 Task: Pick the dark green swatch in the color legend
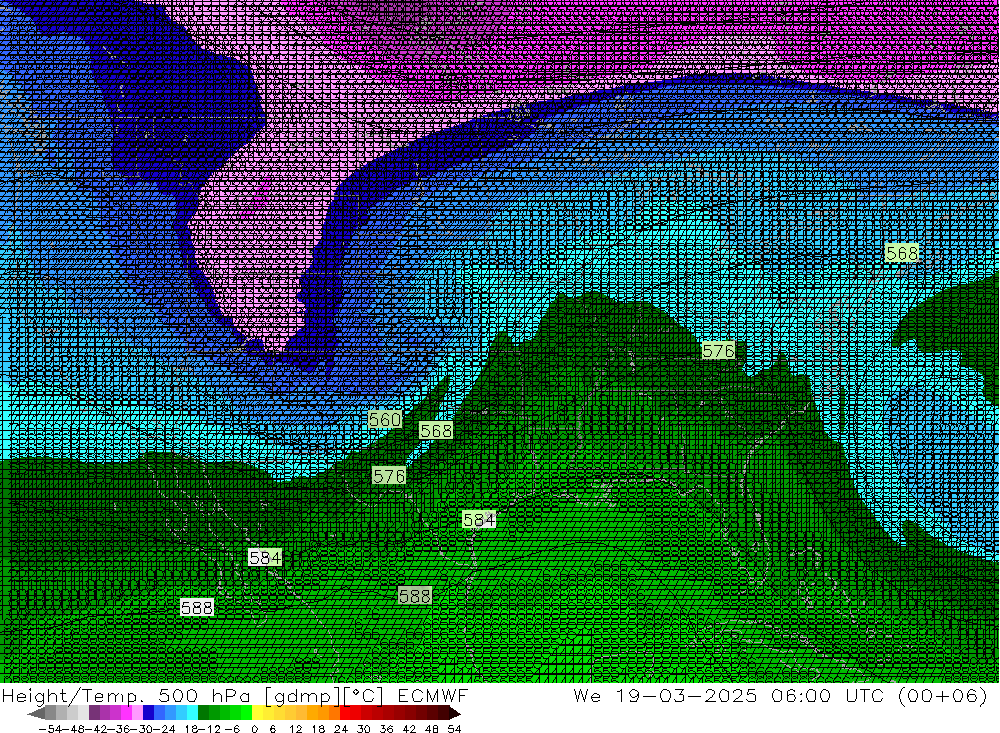203,713
